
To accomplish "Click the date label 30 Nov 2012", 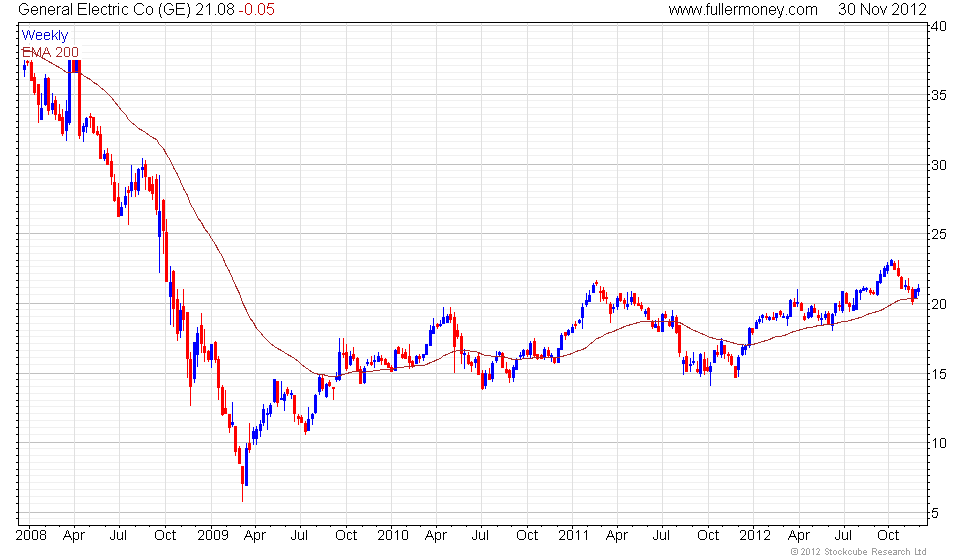I will pos(882,9).
